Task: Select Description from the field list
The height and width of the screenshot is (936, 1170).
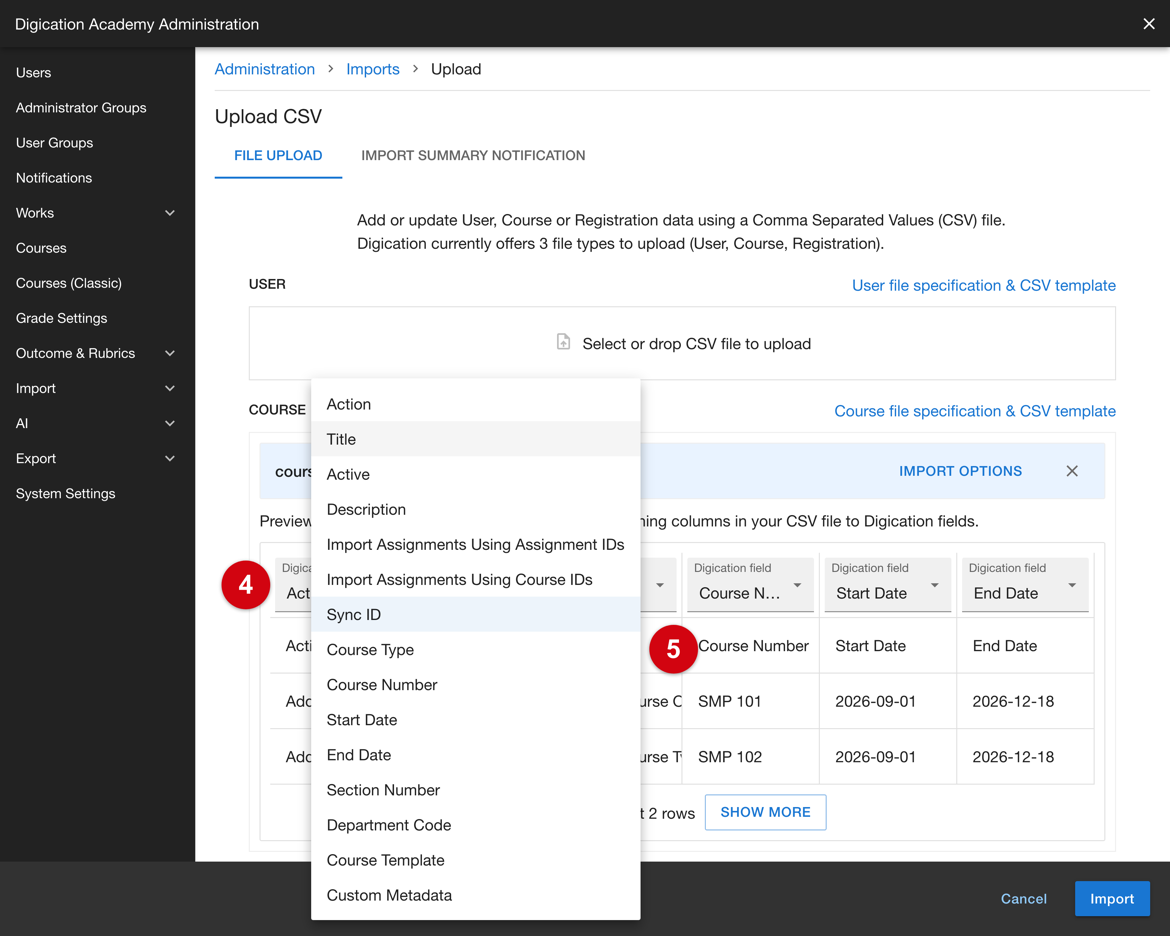Action: tap(475, 509)
